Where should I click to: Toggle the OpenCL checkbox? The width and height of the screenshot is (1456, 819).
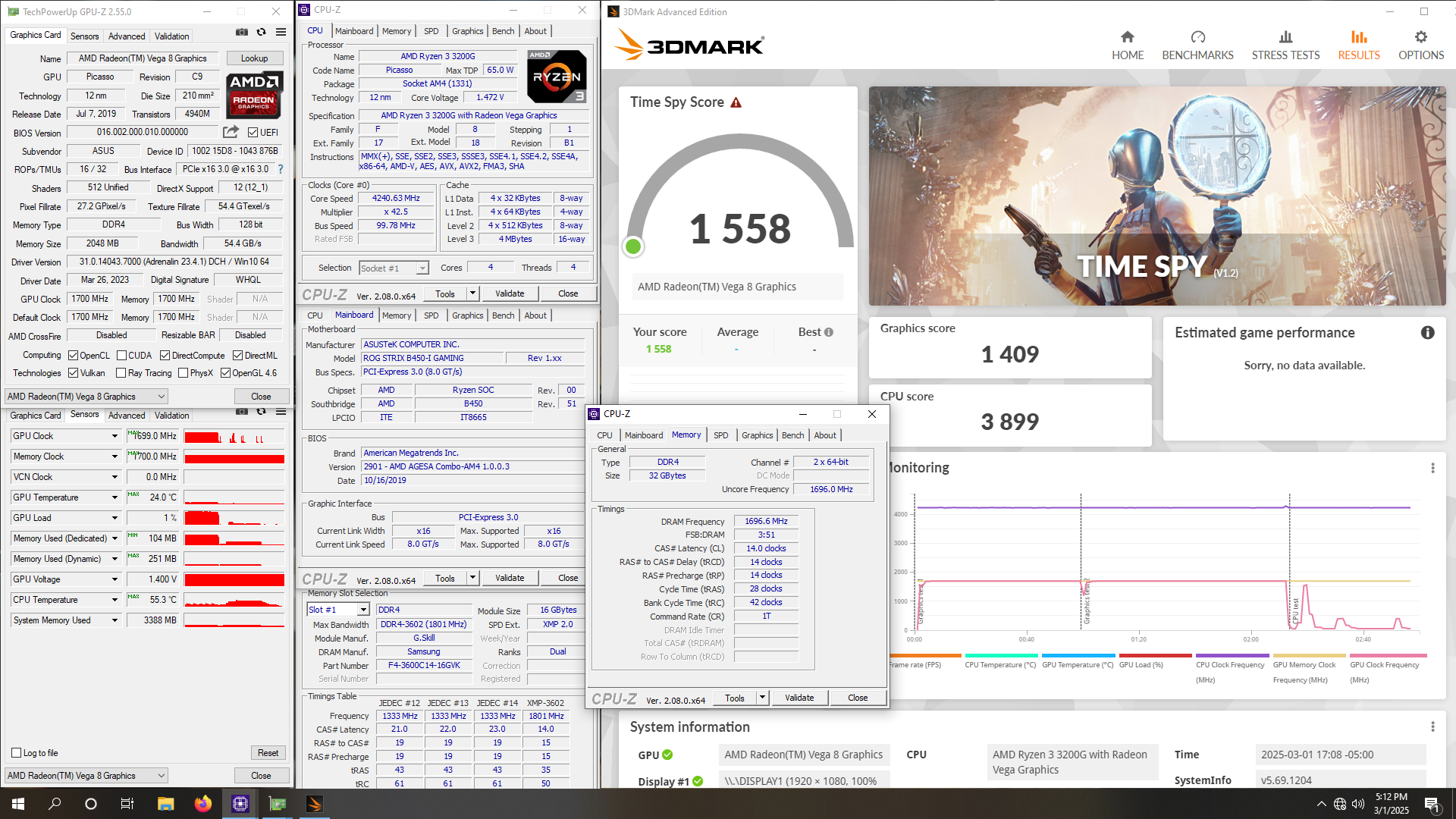point(73,356)
